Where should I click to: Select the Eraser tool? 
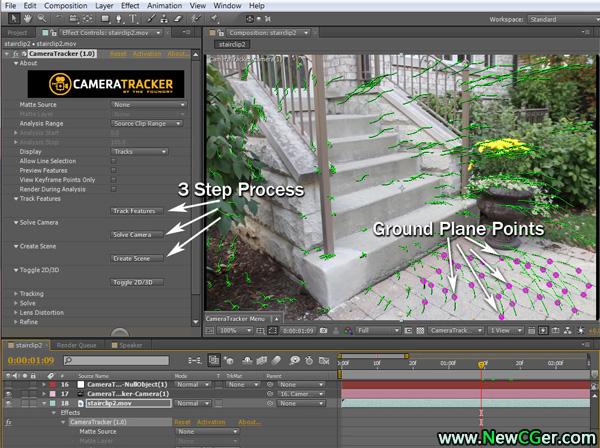point(178,18)
